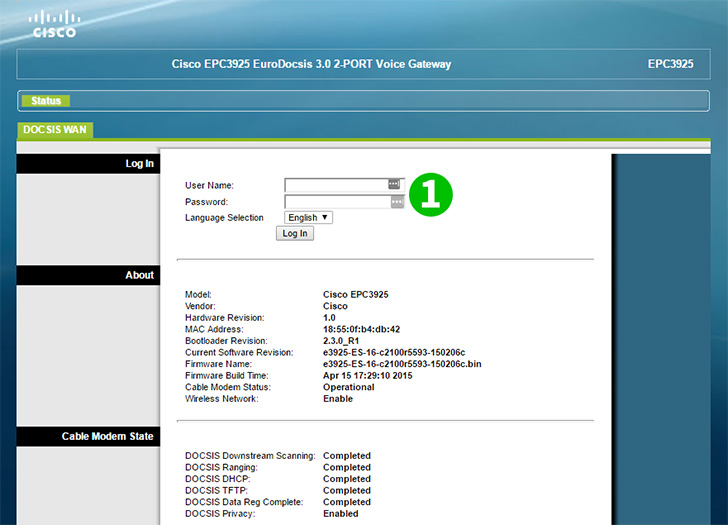Click the DOCSIS Privacy: label
Viewport: 728px width, 525px height.
click(x=220, y=514)
